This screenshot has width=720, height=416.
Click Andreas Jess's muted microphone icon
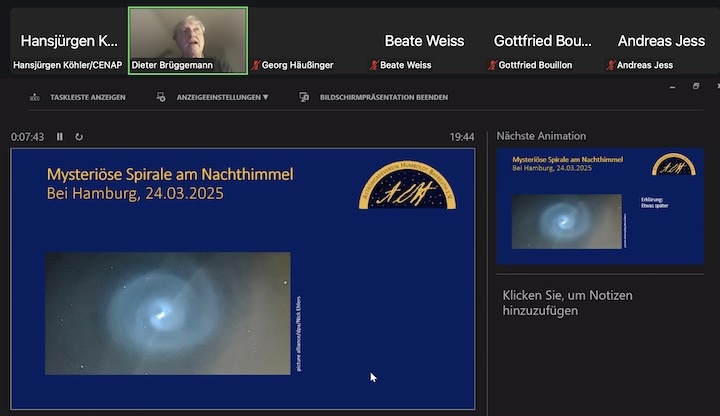point(611,65)
